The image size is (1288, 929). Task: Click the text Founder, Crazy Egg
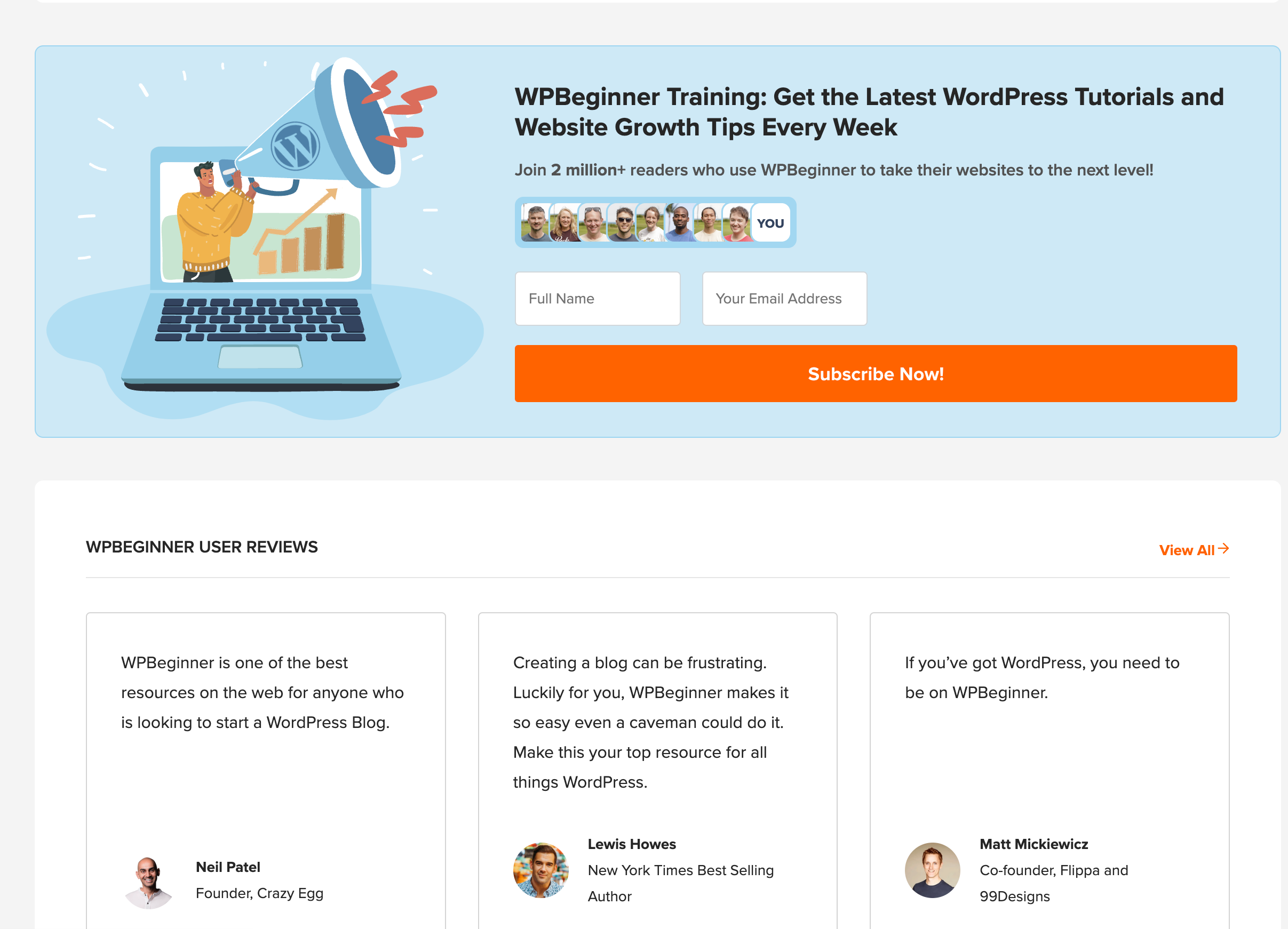pos(259,893)
